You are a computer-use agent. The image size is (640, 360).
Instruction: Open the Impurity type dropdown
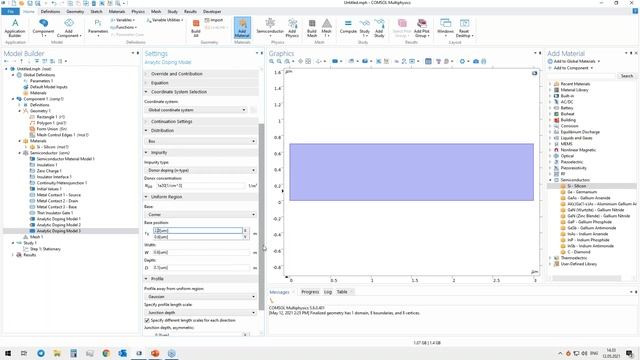(x=200, y=170)
